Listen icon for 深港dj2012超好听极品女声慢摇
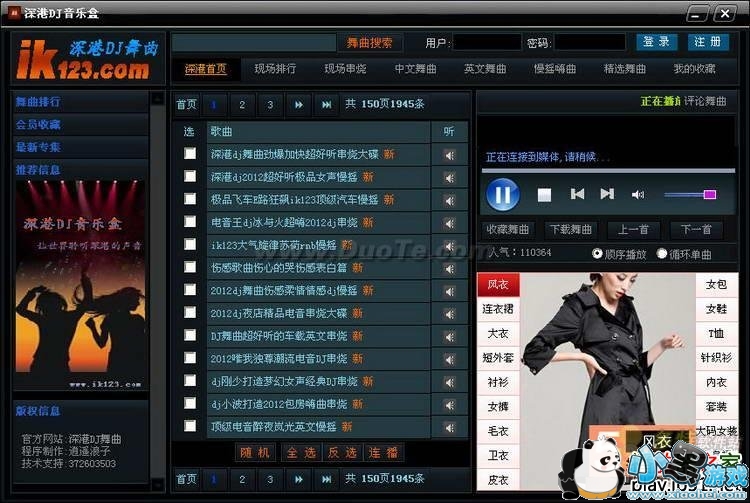 point(449,178)
